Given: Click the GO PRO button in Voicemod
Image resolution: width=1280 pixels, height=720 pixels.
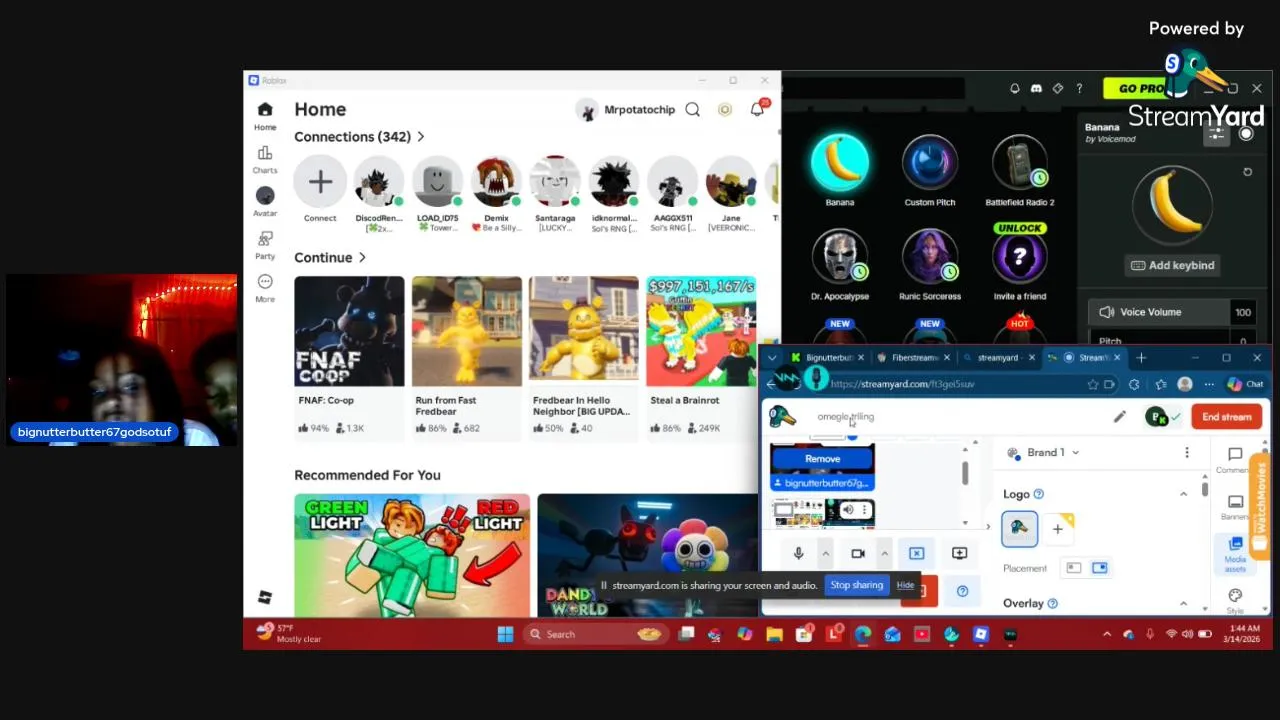Looking at the screenshot, I should coord(1140,89).
